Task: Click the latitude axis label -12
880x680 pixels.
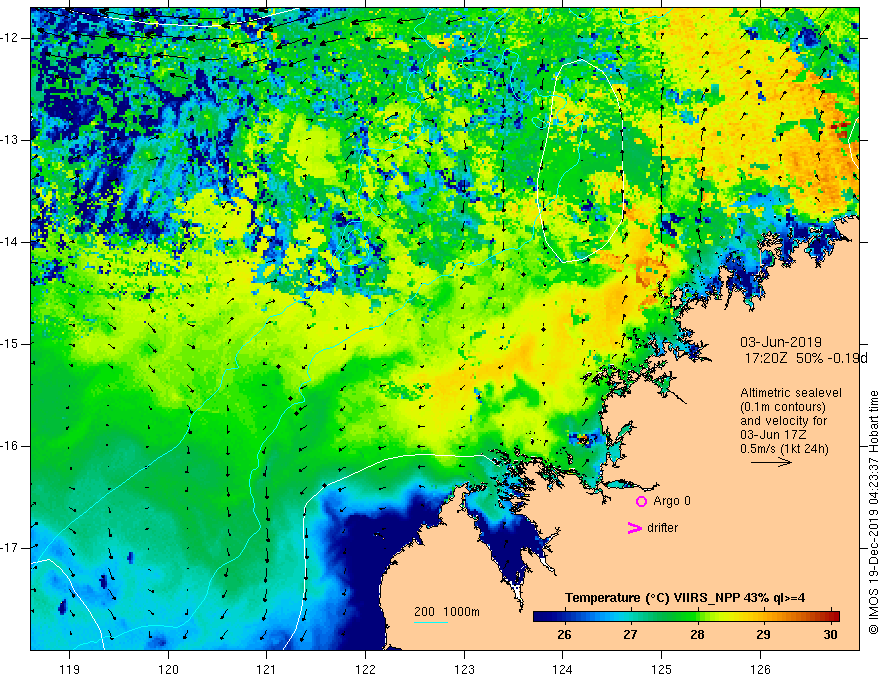Action: (10, 38)
